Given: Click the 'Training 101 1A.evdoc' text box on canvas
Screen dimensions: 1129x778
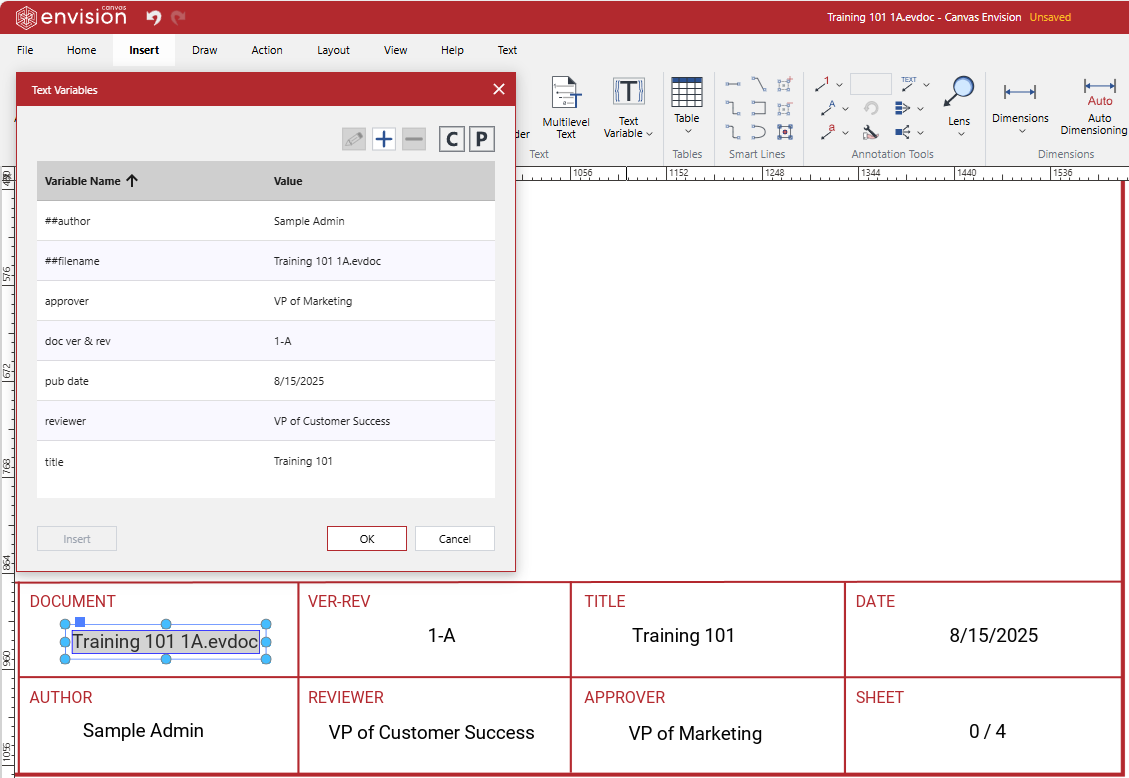Looking at the screenshot, I should tap(166, 641).
